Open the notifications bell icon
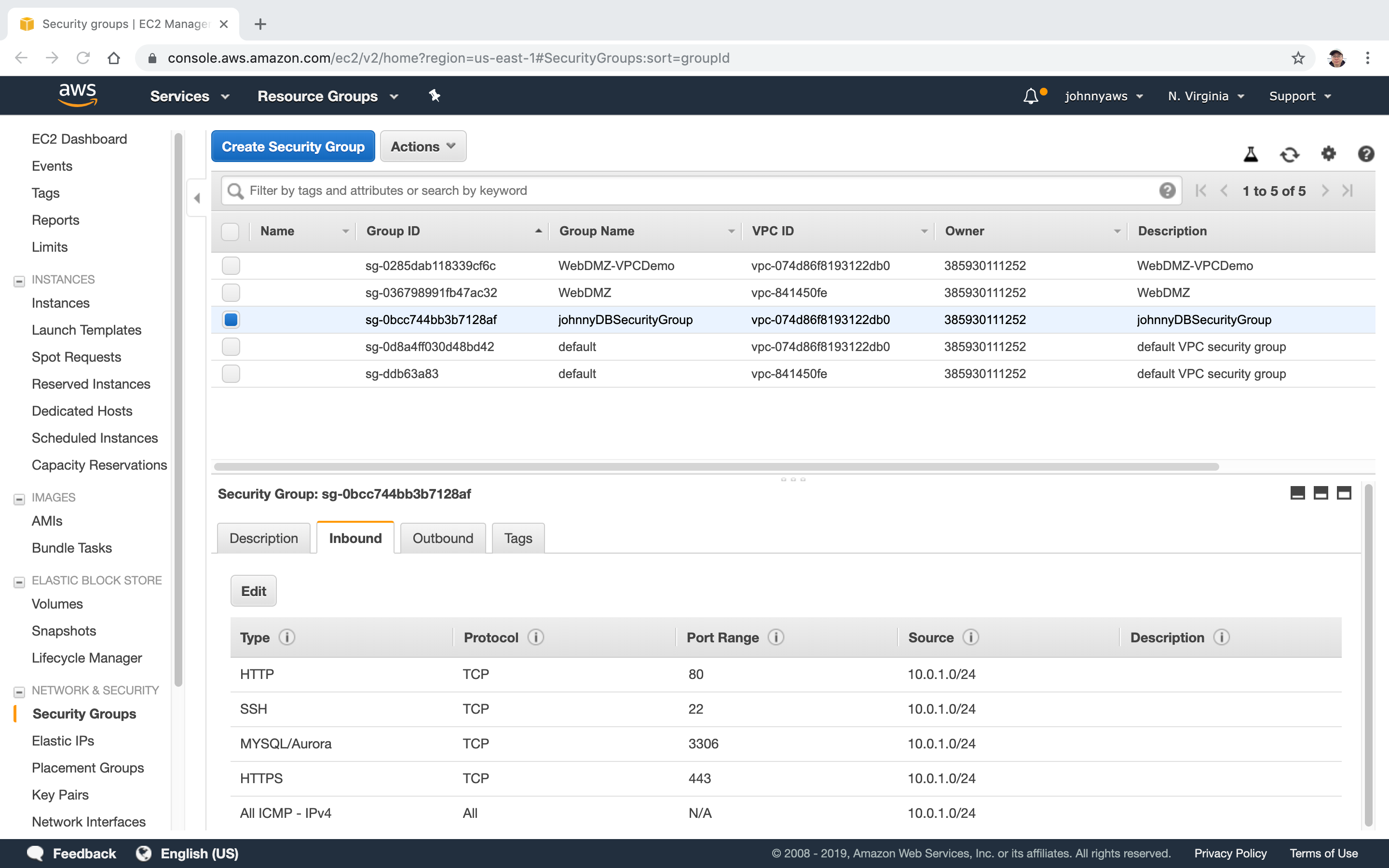This screenshot has width=1389, height=868. (1031, 96)
